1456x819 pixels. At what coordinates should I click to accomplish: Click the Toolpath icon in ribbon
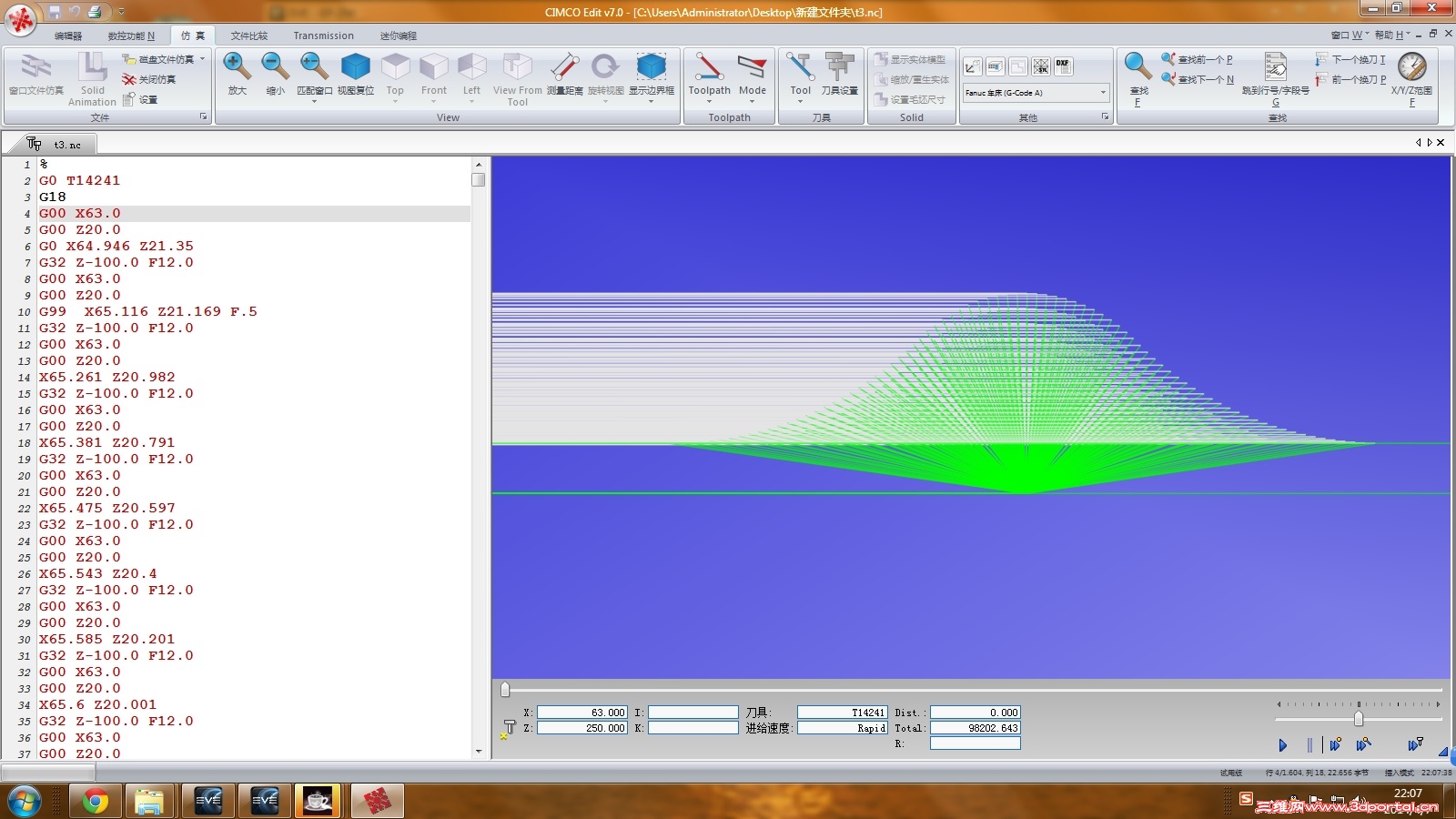pos(709,66)
